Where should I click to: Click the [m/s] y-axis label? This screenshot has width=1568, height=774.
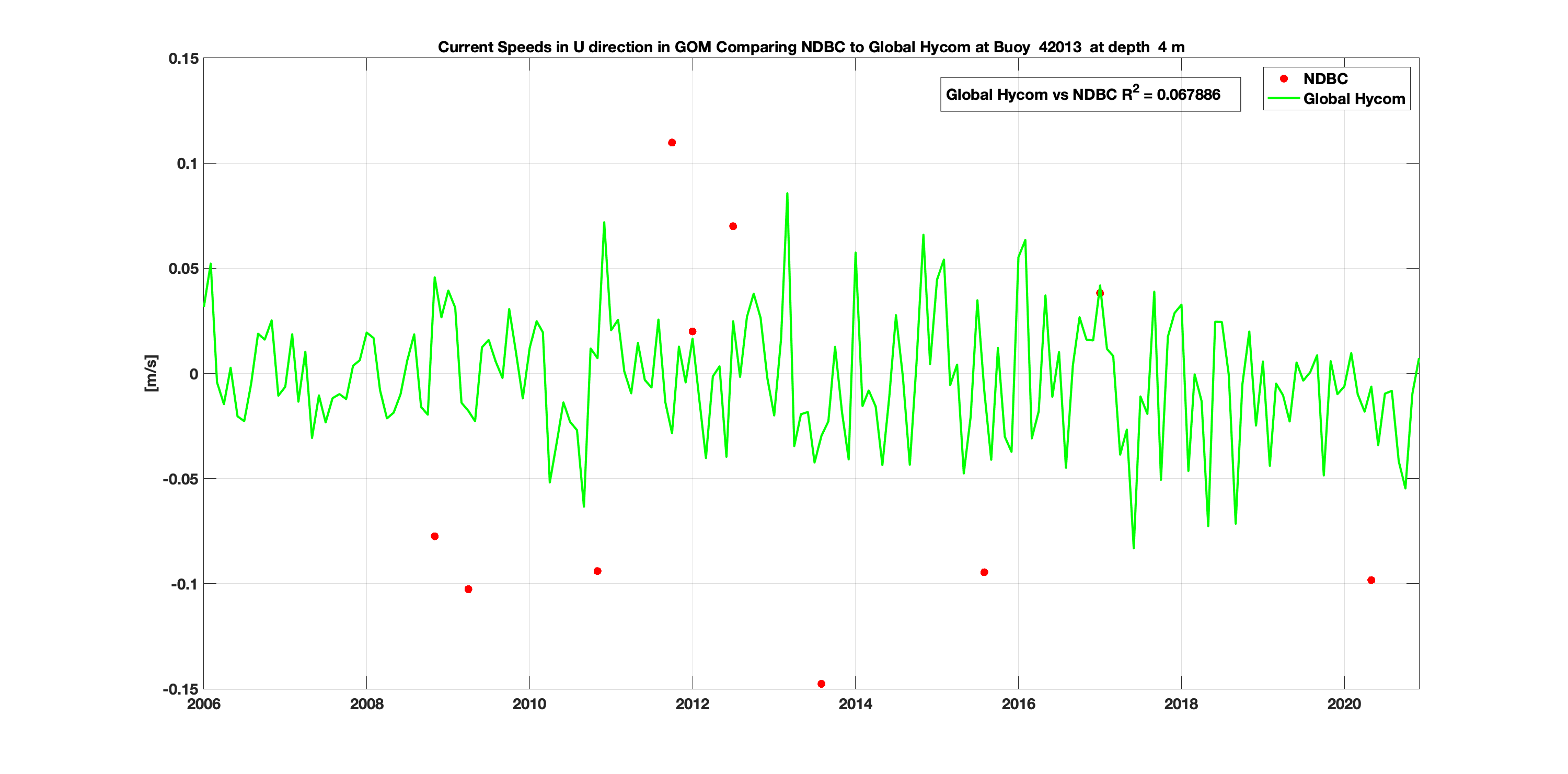[151, 373]
